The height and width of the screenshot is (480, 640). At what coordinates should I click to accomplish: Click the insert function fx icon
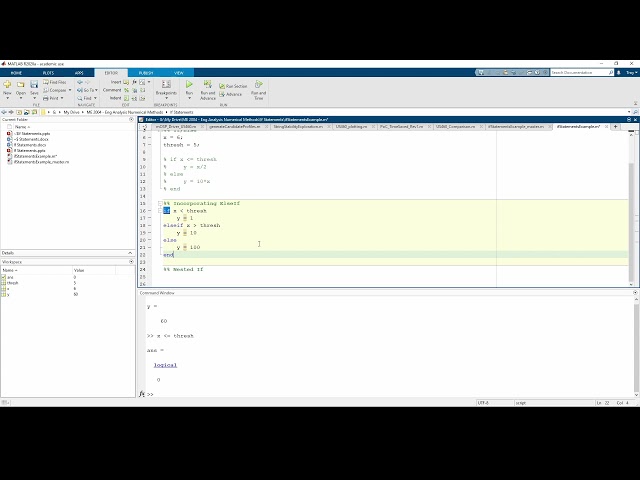pyautogui.click(x=134, y=82)
